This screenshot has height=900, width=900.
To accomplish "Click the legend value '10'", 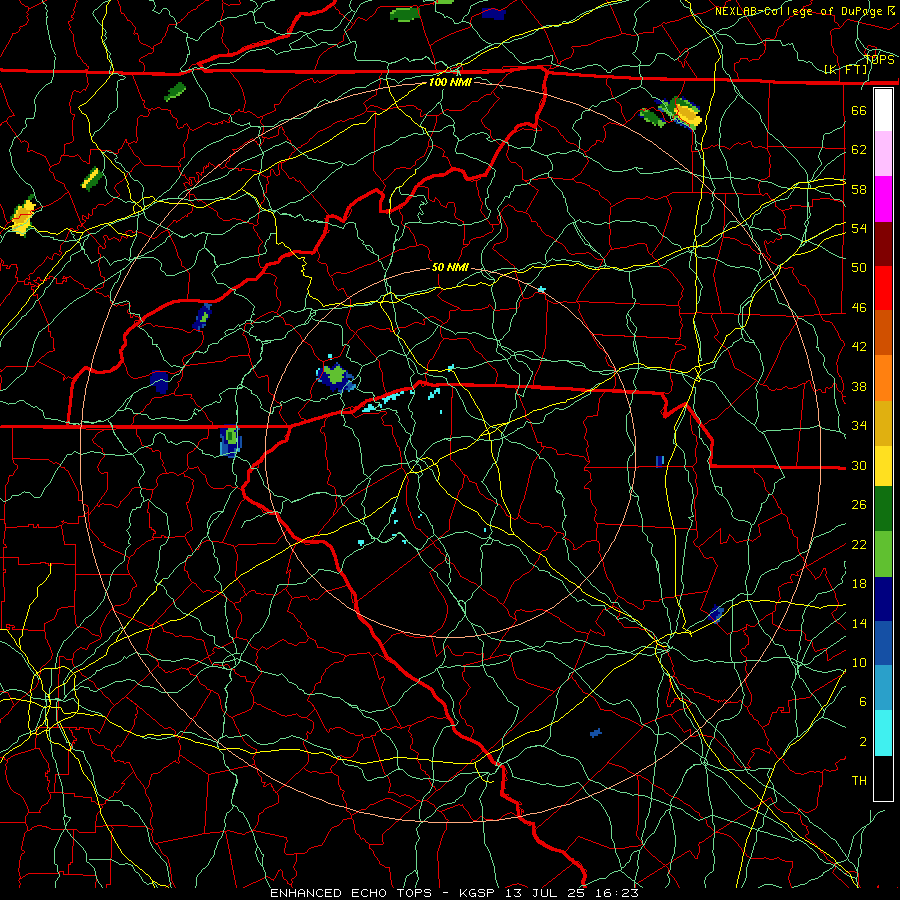I will click(x=859, y=662).
